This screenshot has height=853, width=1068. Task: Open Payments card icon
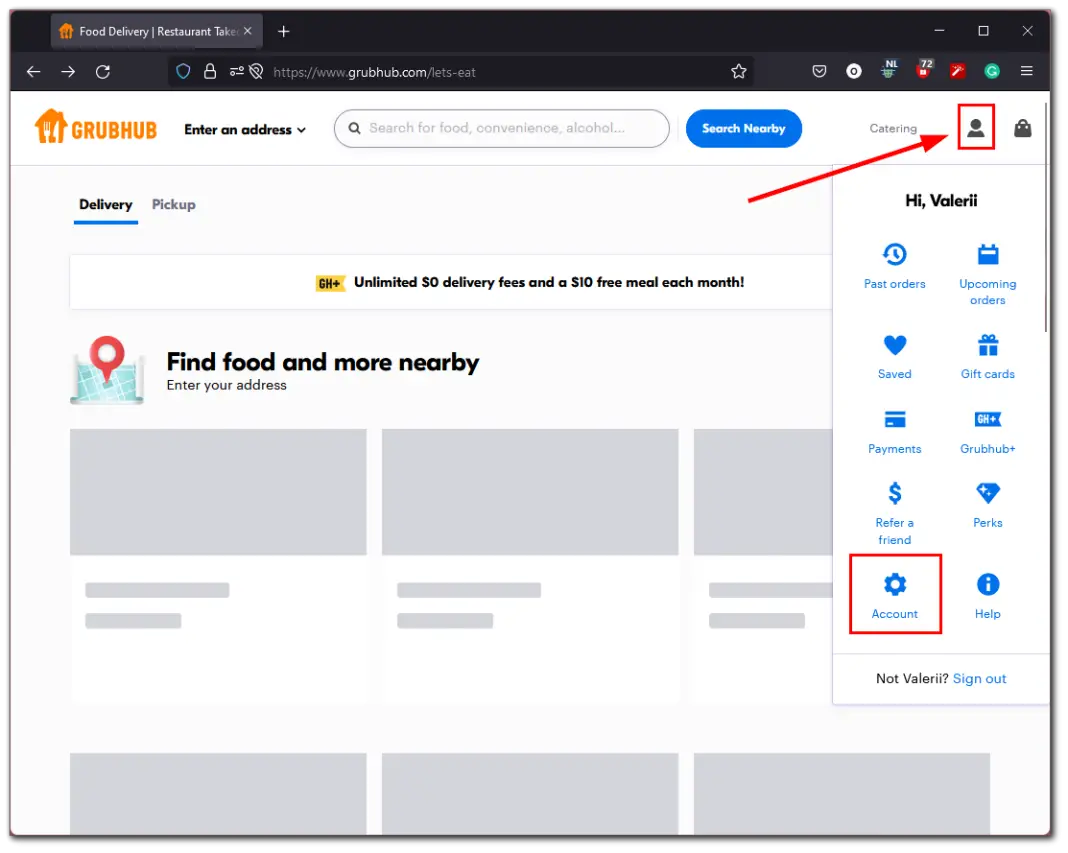pyautogui.click(x=894, y=420)
